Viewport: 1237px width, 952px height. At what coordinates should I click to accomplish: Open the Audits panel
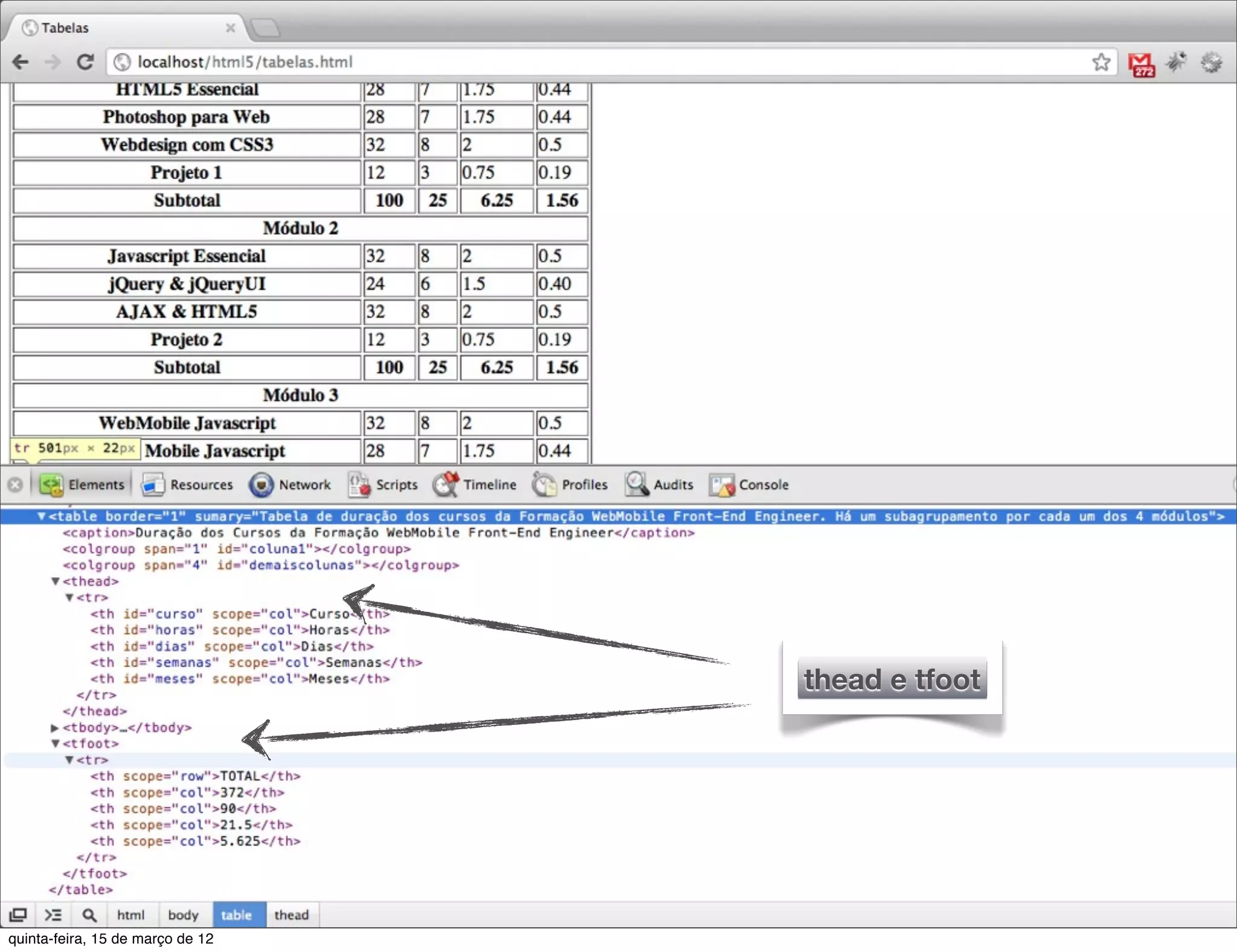(x=659, y=484)
